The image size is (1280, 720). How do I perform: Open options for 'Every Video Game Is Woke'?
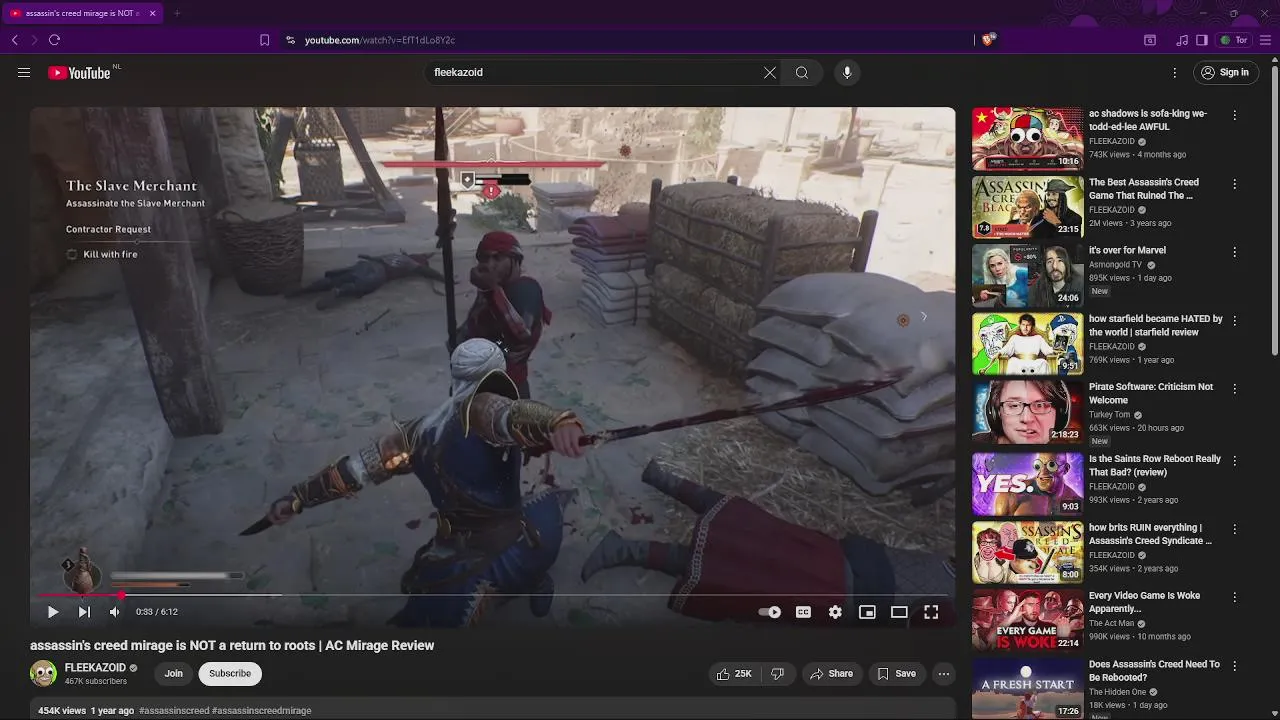[1234, 597]
